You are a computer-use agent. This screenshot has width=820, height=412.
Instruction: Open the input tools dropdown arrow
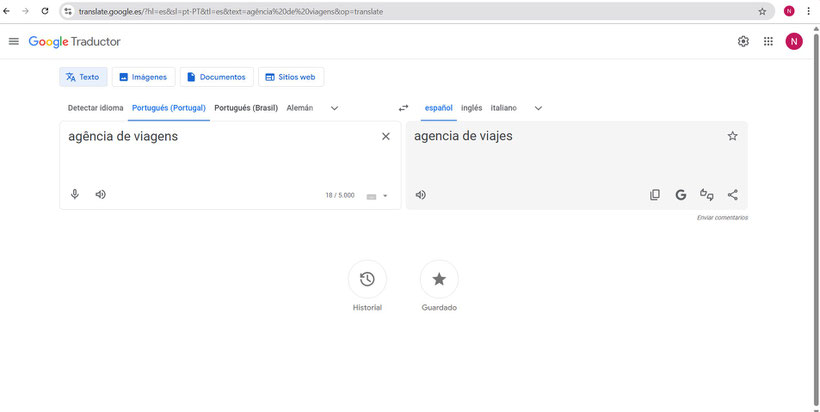click(385, 196)
